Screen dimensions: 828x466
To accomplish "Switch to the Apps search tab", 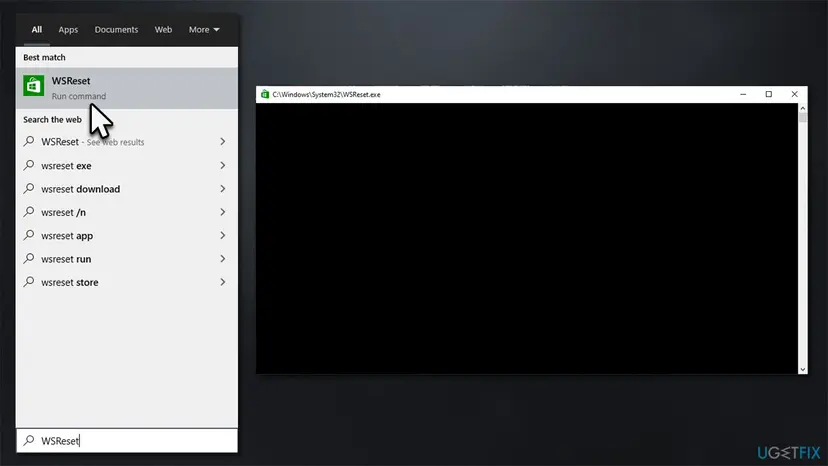I will coord(68,30).
